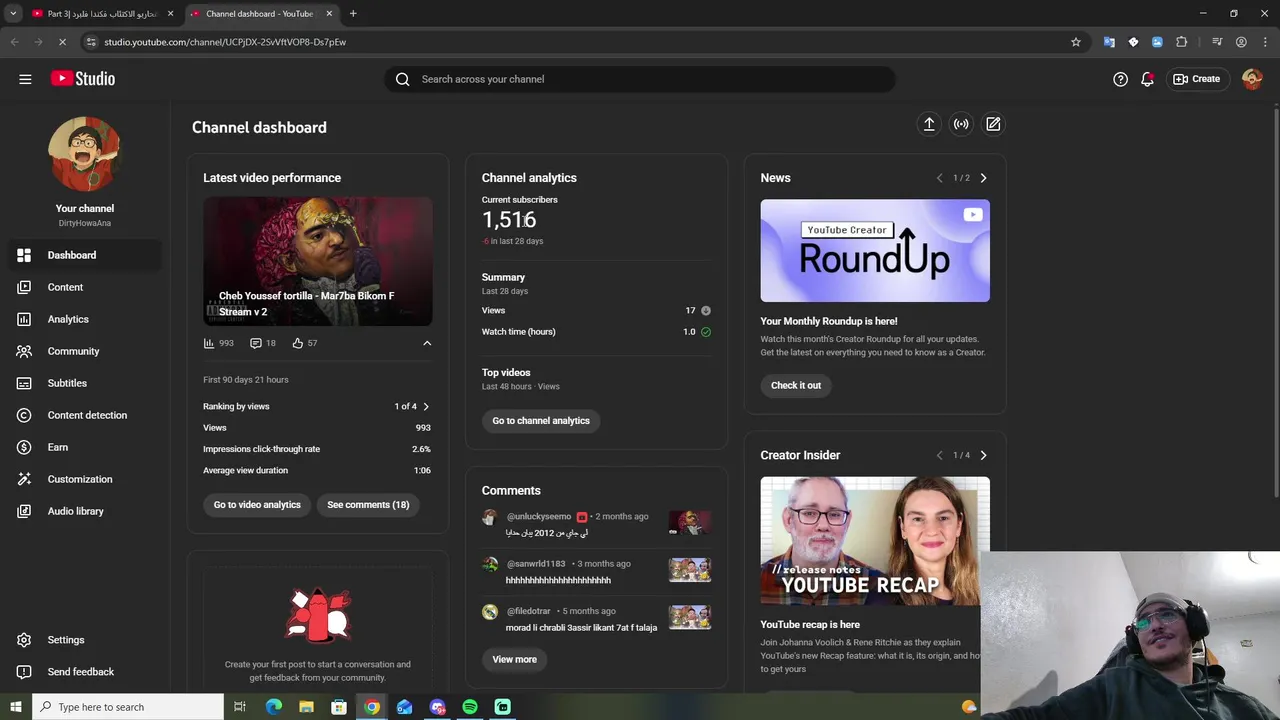Click View more under Comments
This screenshot has width=1280, height=720.
point(515,660)
